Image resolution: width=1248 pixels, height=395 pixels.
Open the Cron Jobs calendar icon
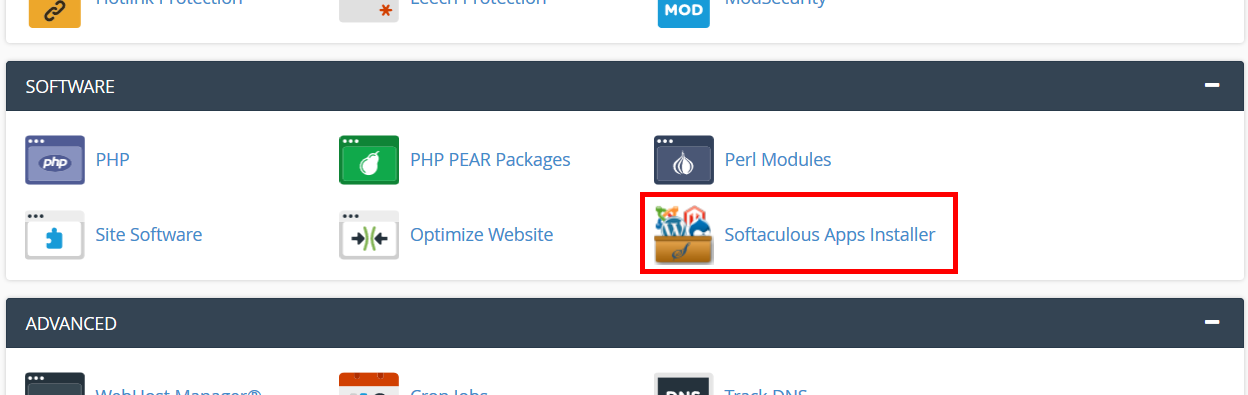(369, 384)
